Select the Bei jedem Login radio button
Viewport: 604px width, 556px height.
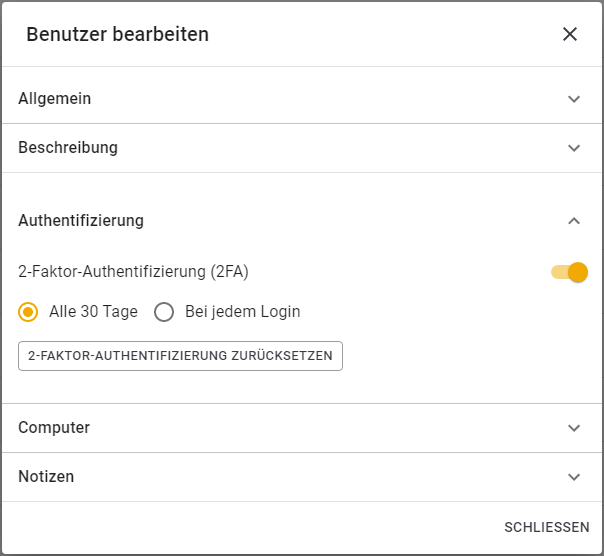[164, 312]
